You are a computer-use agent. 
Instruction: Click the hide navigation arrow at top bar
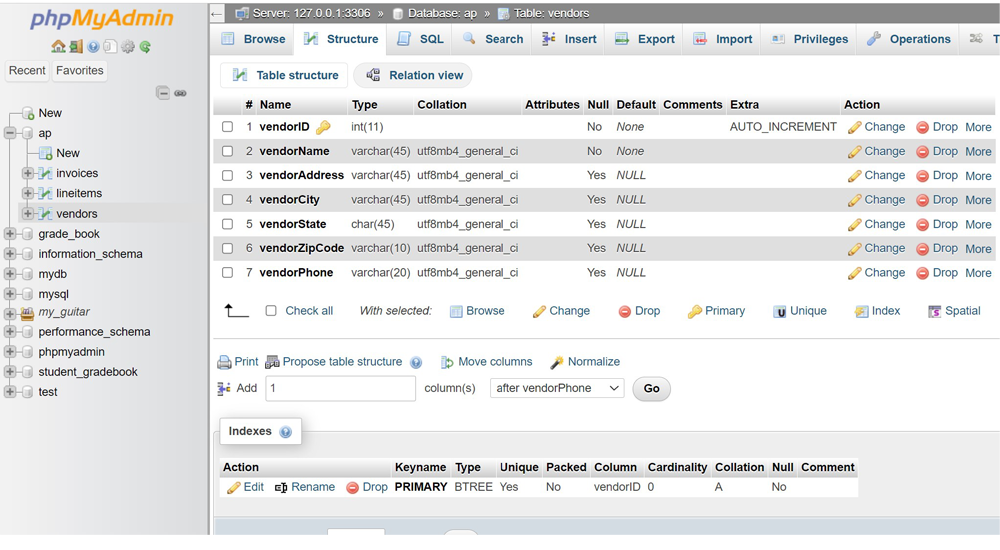click(217, 13)
